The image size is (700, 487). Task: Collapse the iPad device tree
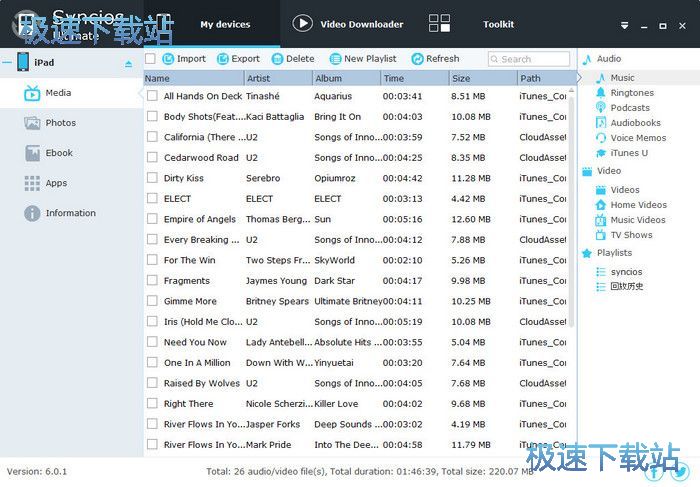point(7,62)
